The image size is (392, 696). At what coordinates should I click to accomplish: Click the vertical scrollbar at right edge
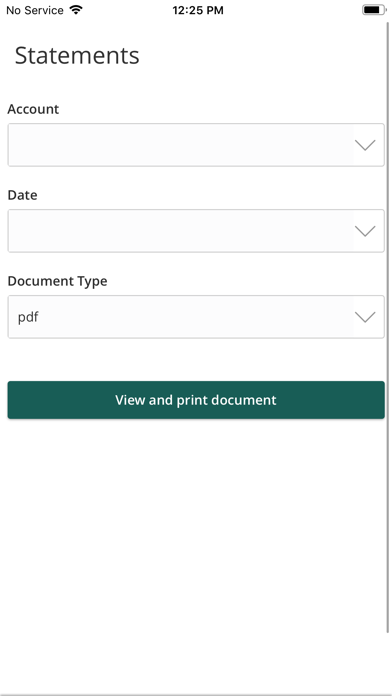click(x=388, y=327)
